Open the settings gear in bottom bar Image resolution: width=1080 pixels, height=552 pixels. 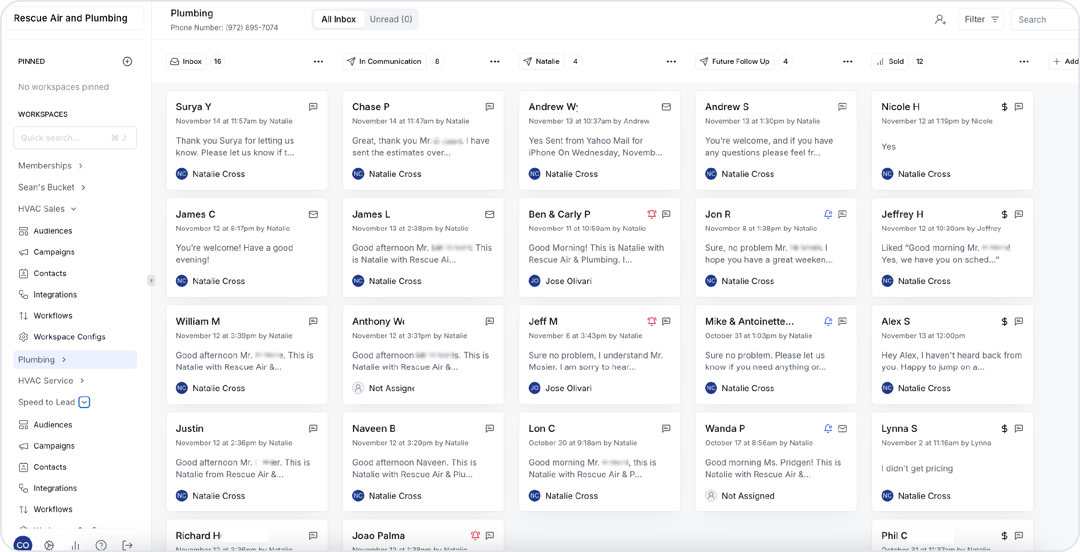[x=49, y=545]
